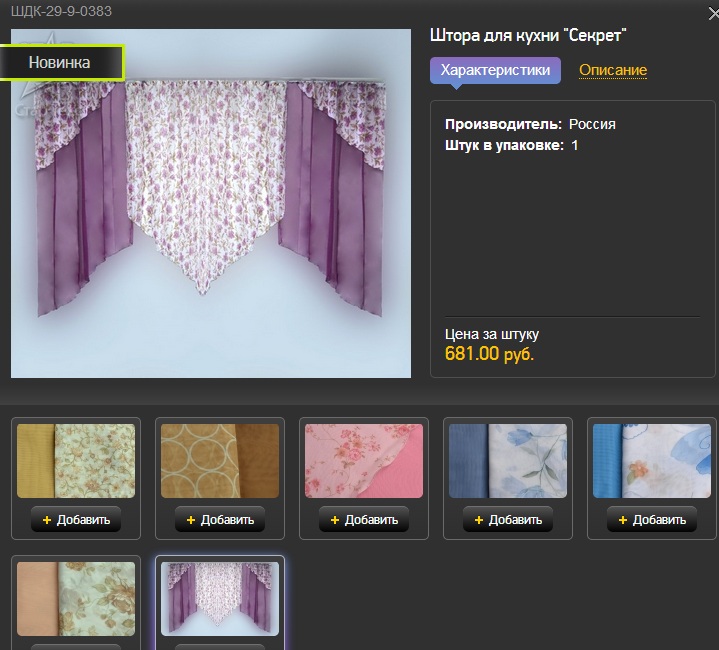Screen dimensions: 719x650
Task: Select the pink roses fabric thumbnail
Action: point(364,461)
